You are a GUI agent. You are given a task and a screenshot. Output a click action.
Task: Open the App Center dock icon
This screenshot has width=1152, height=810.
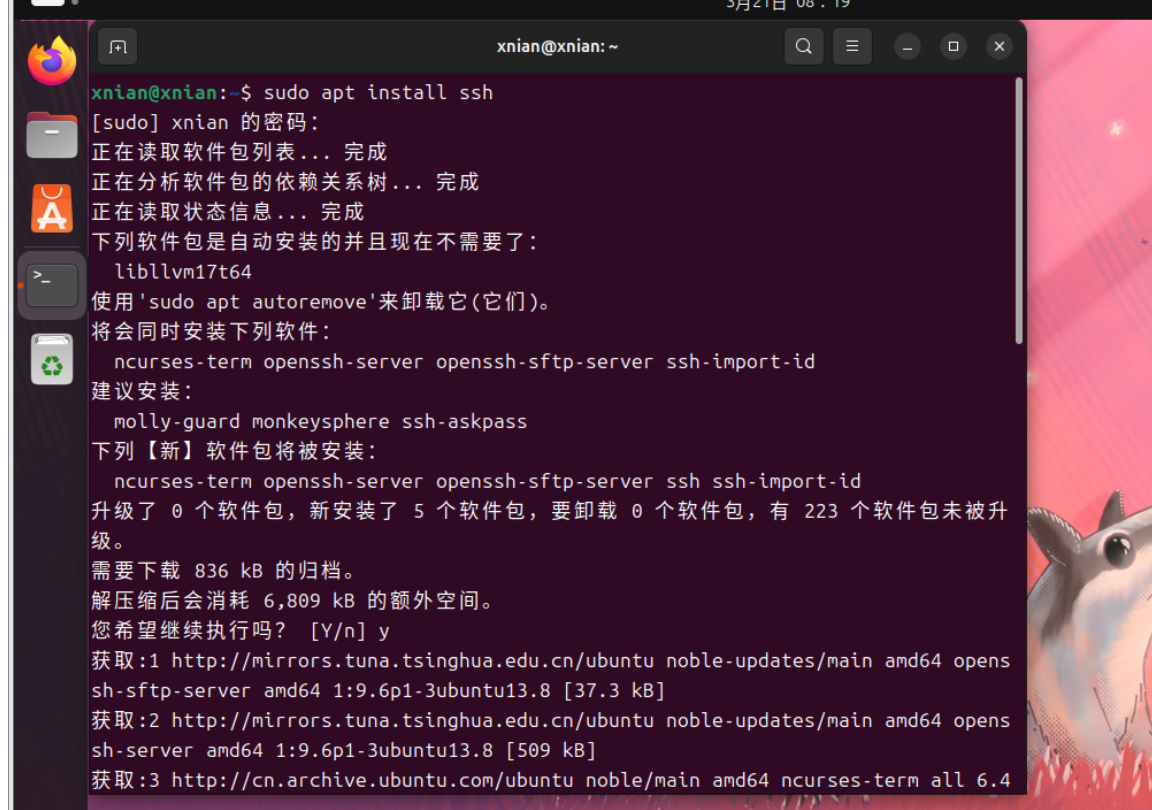pos(52,209)
